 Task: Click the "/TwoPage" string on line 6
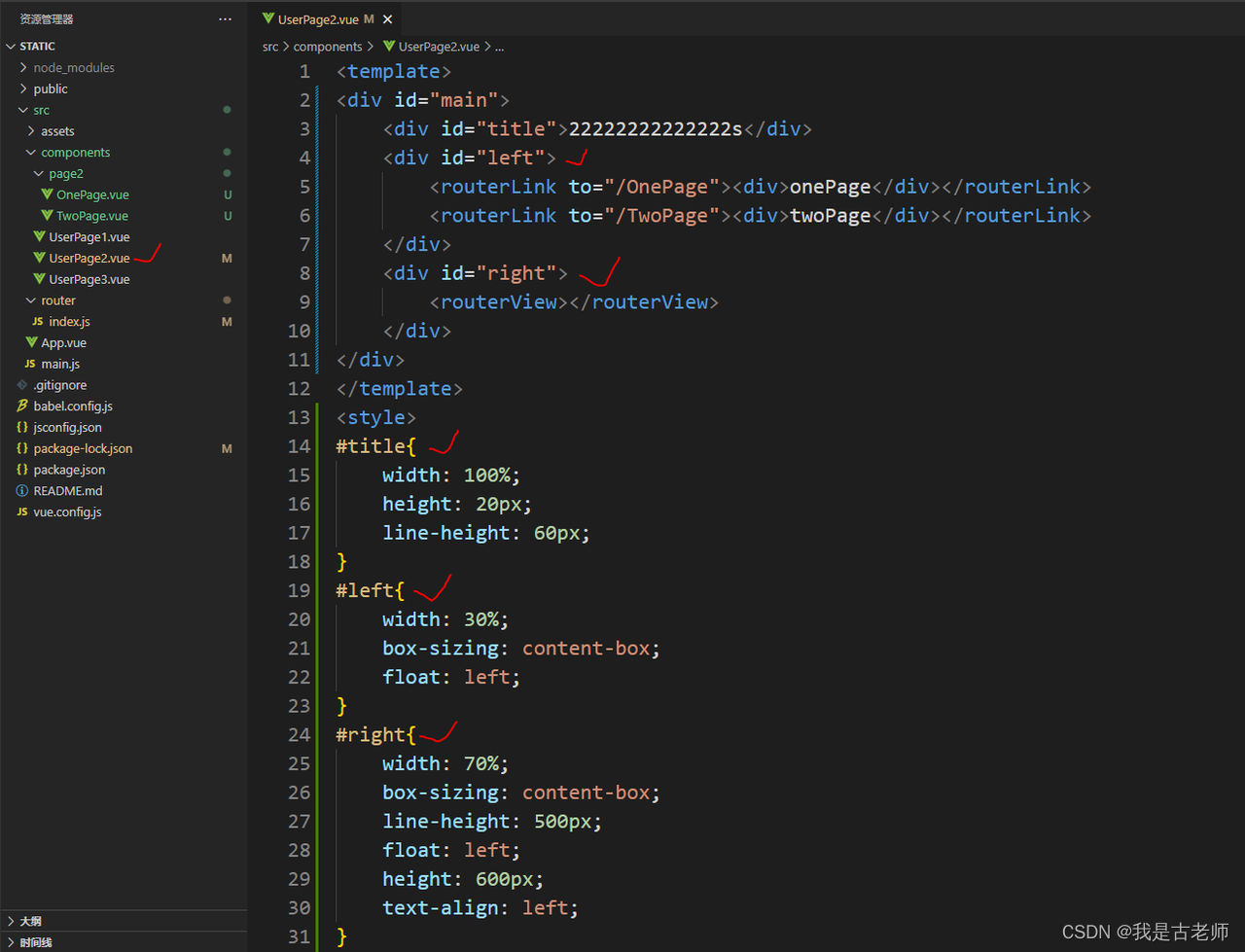[661, 216]
